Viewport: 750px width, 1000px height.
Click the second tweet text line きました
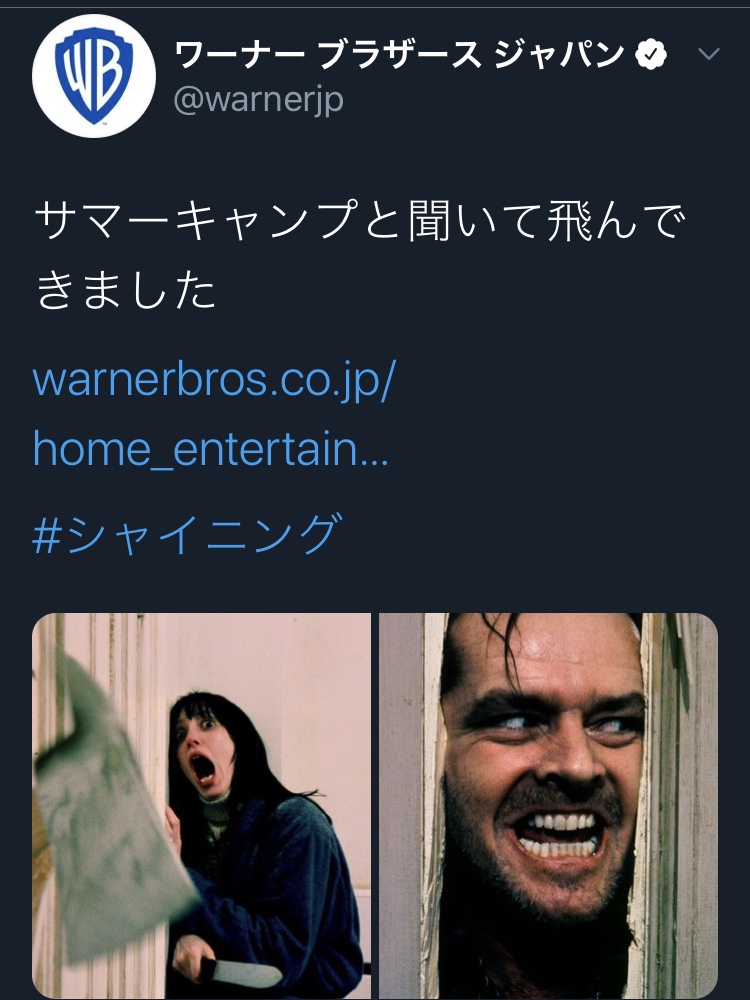[x=125, y=290]
